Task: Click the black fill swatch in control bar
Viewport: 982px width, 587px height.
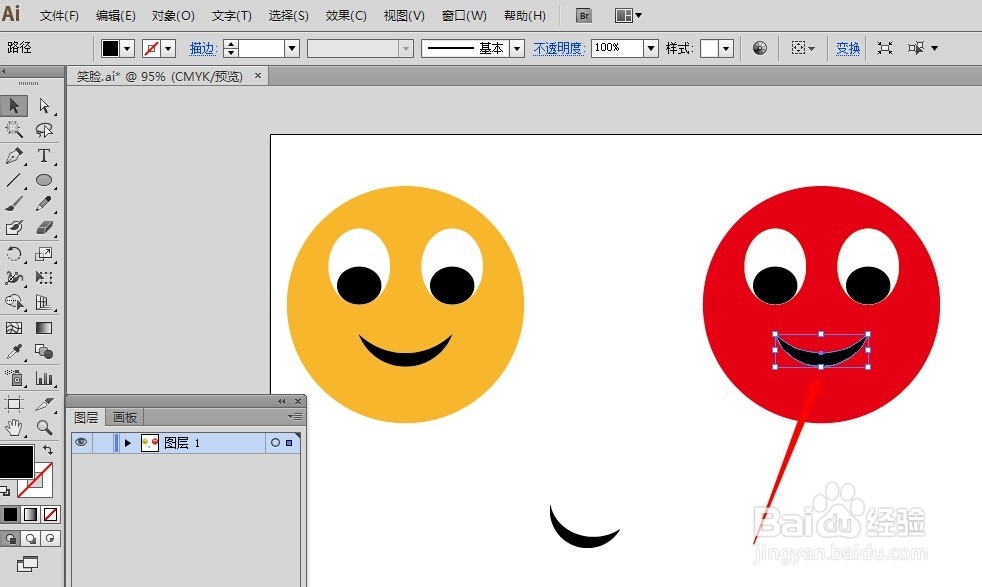Action: 110,48
